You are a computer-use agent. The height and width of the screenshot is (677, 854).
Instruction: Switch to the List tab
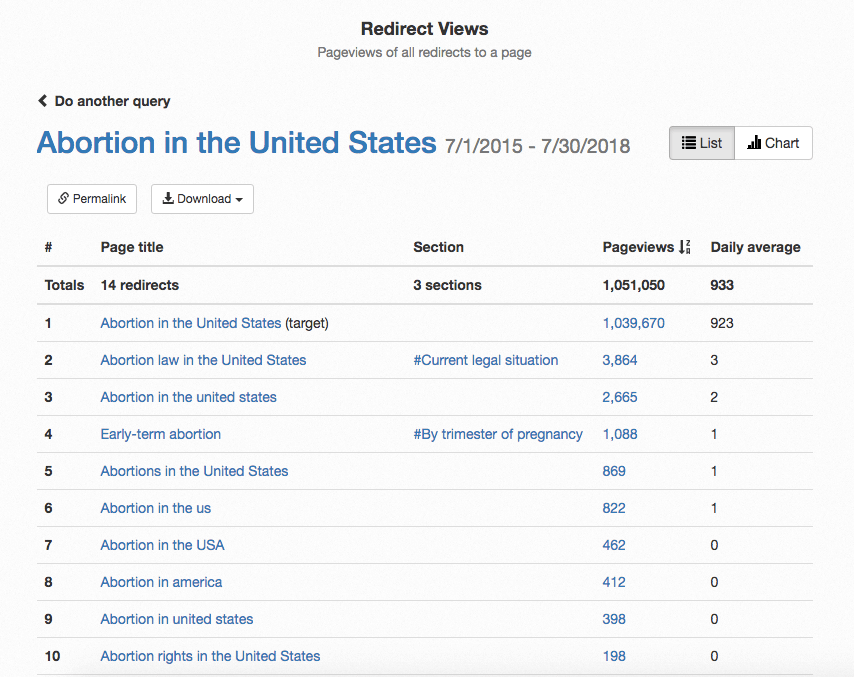[701, 143]
